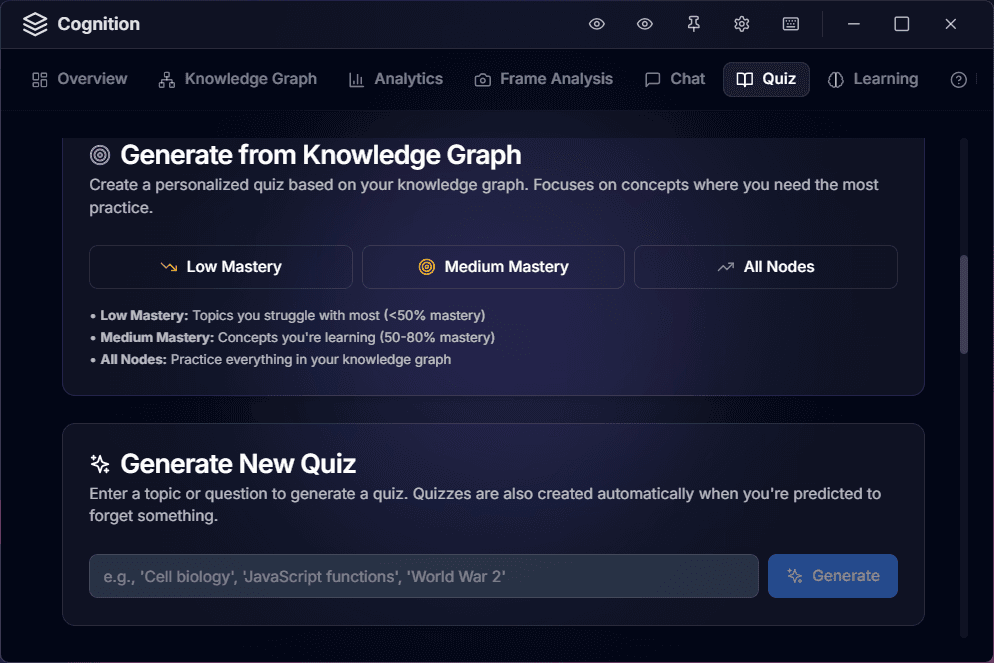This screenshot has height=663, width=994.
Task: Switch to the Chat tab
Action: pyautogui.click(x=675, y=79)
